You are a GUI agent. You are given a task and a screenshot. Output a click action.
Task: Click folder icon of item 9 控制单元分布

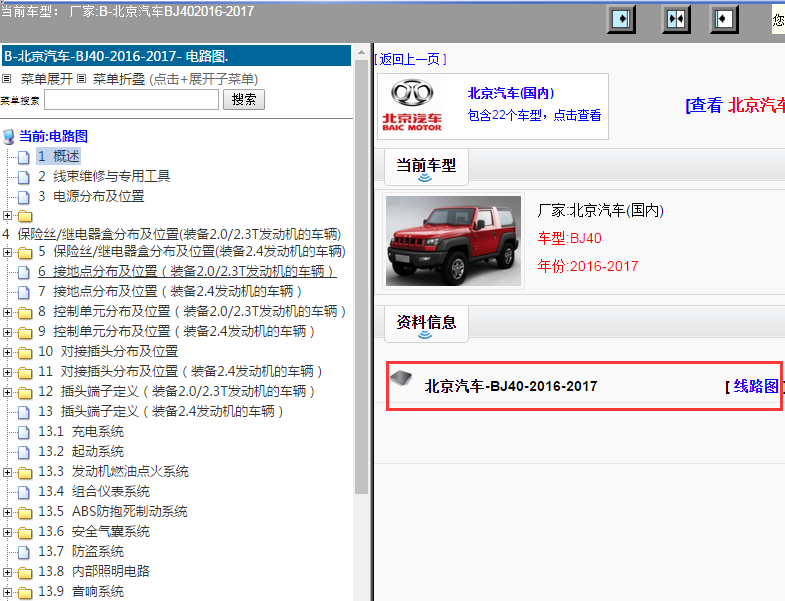pyautogui.click(x=25, y=333)
